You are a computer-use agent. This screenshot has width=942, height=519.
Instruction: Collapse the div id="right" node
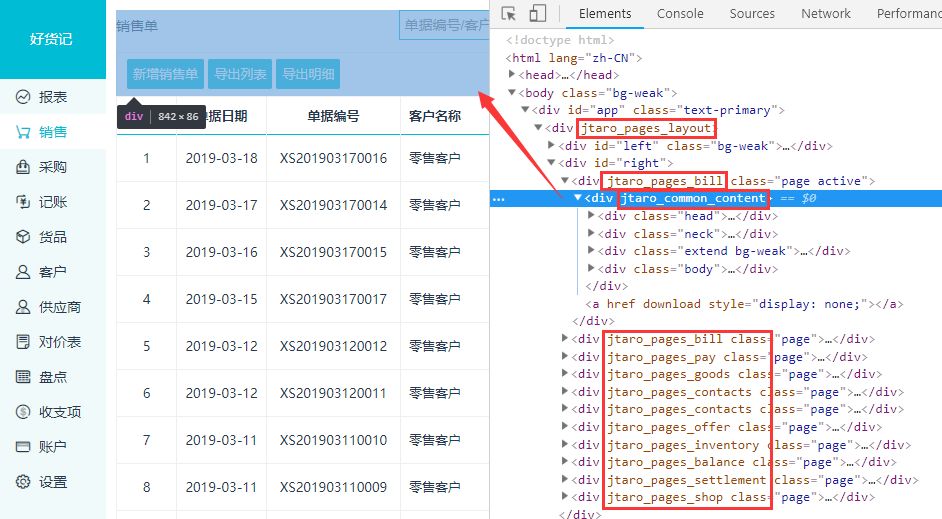[552, 162]
